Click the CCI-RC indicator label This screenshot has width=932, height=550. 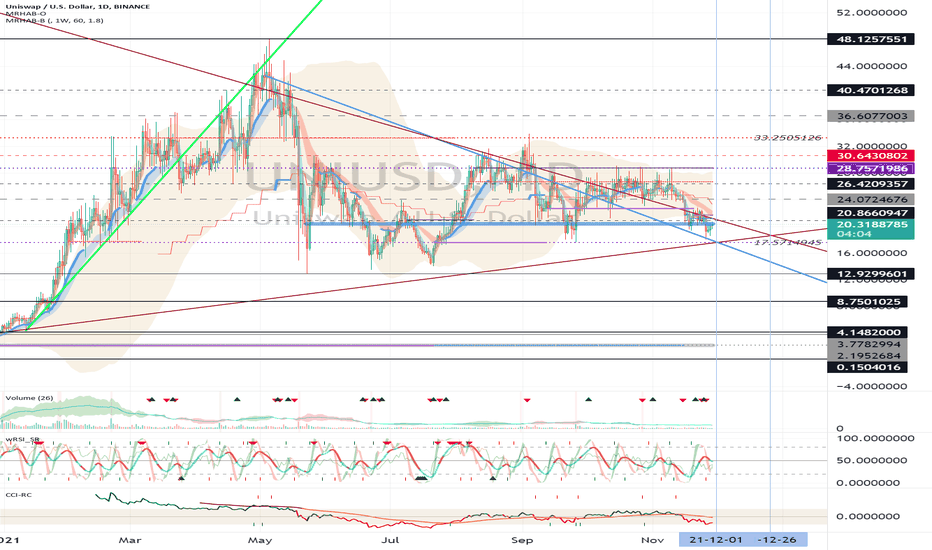pyautogui.click(x=18, y=494)
